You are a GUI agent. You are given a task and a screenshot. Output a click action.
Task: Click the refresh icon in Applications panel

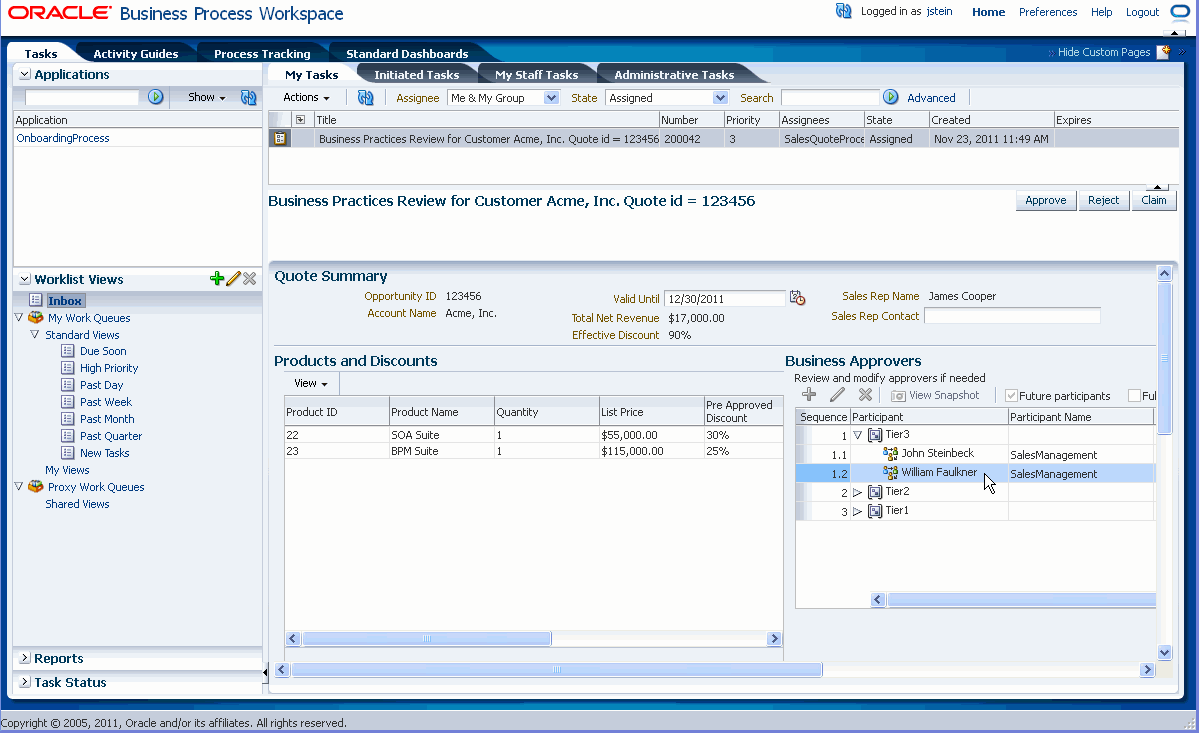[249, 97]
